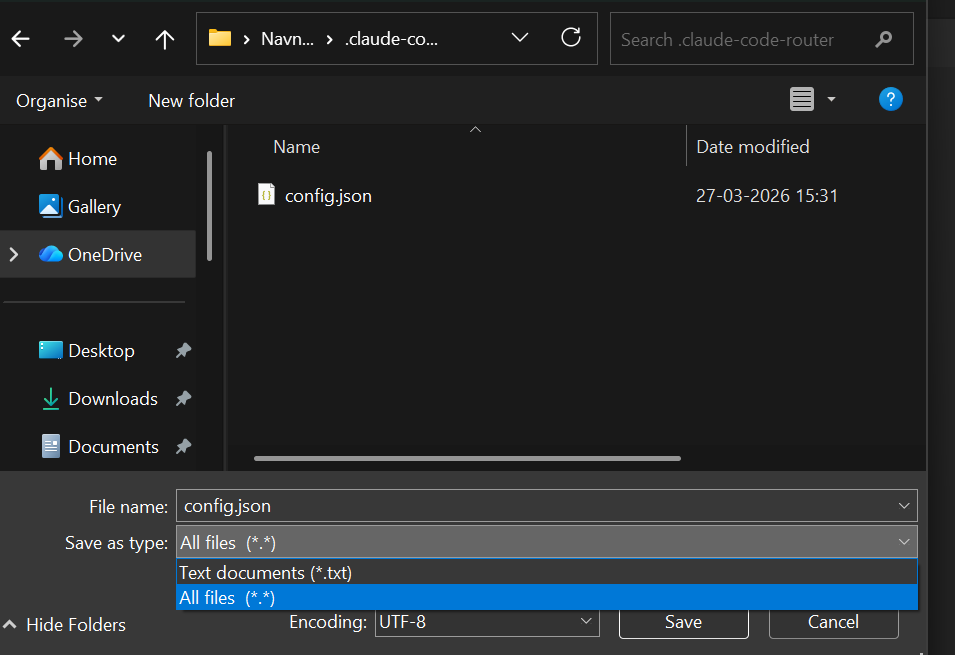Open the Organise menu

[59, 101]
